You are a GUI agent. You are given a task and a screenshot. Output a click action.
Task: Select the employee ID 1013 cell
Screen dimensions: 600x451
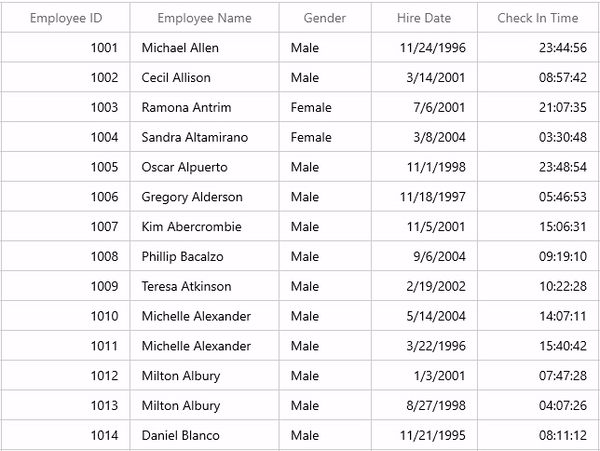(104, 406)
